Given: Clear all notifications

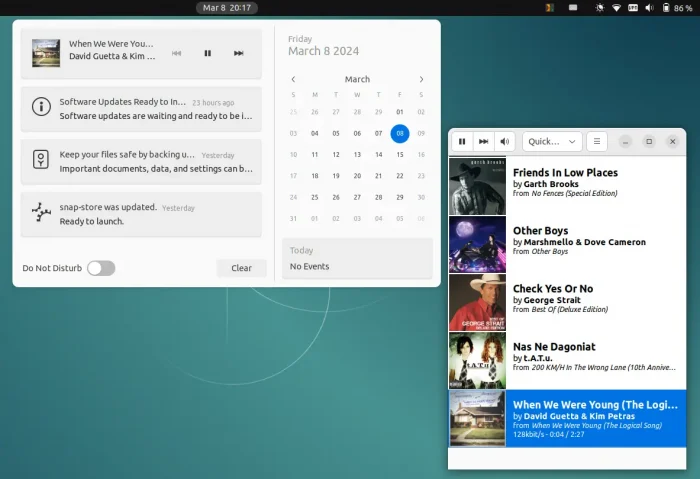Looking at the screenshot, I should point(241,268).
